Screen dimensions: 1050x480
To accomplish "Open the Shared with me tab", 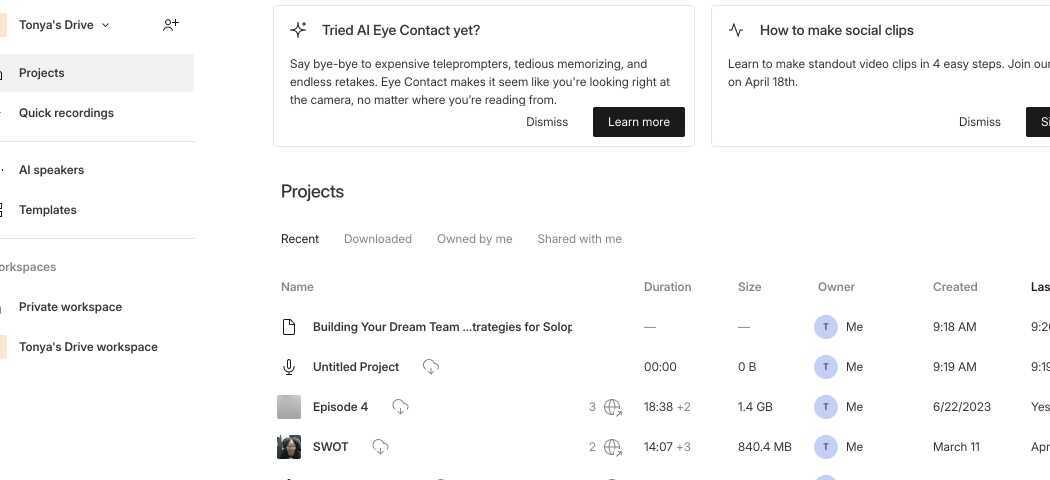I will (x=579, y=239).
